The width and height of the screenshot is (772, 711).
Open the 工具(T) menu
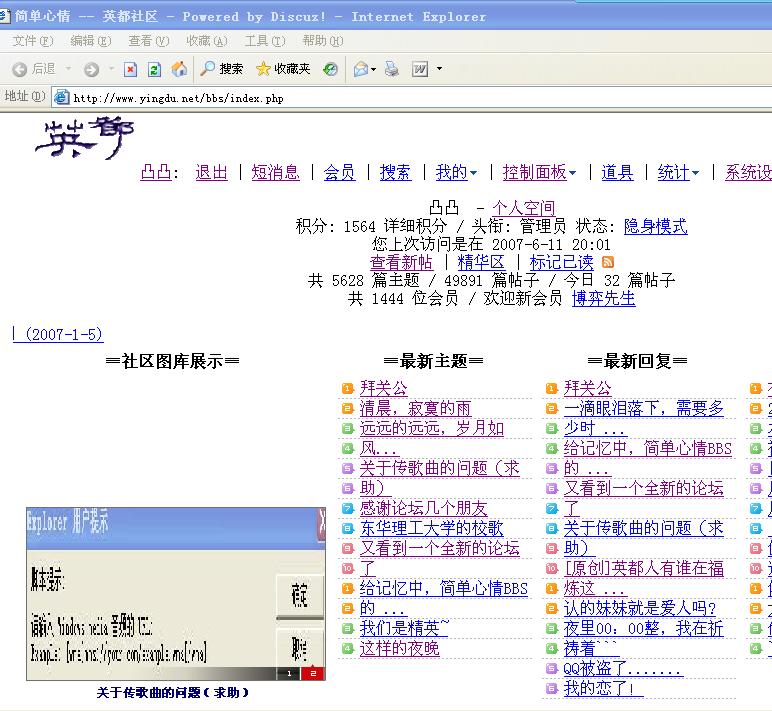tap(265, 41)
